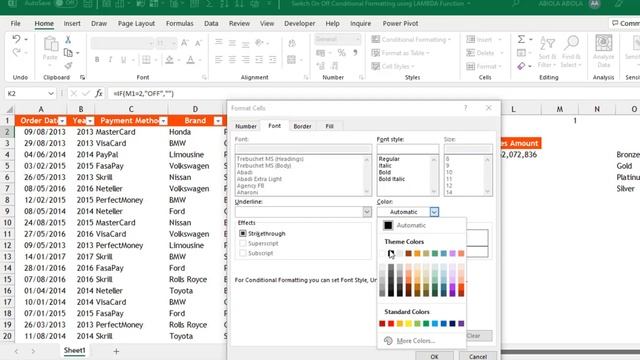
Task: Toggle the AutoSave switch
Action: 64,4
